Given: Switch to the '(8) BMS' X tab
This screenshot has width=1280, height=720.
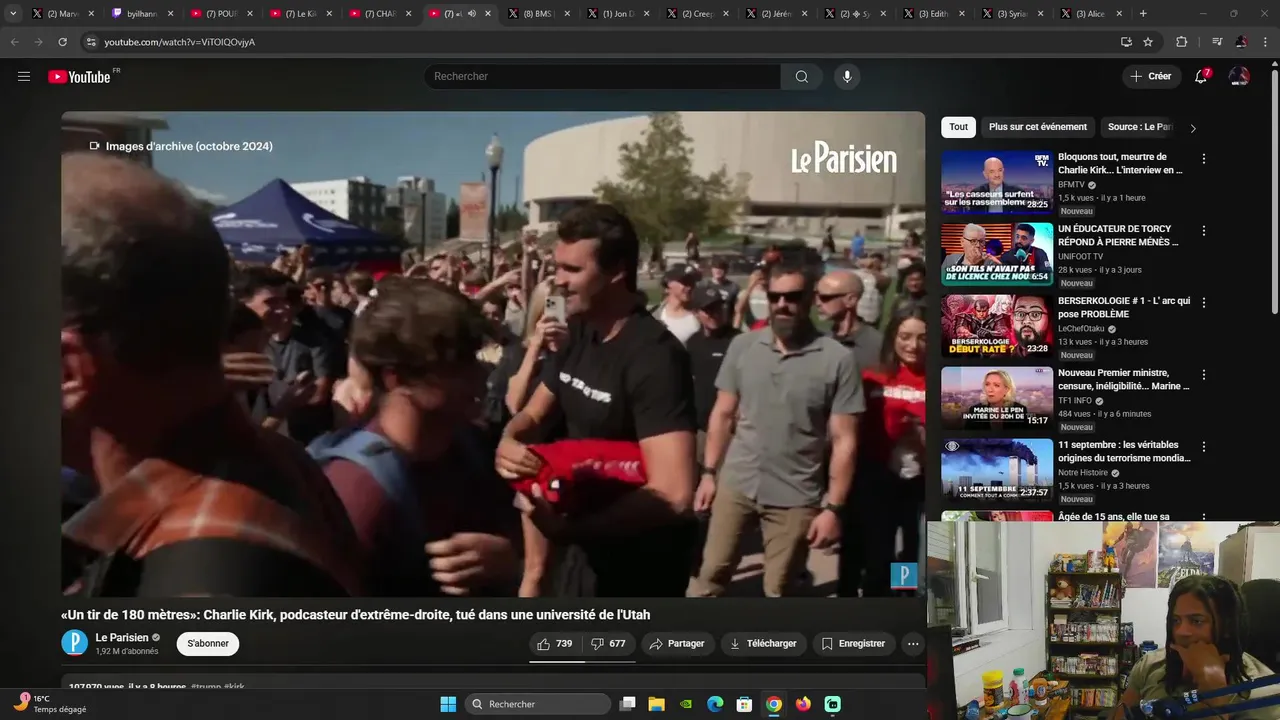Looking at the screenshot, I should pos(538,14).
